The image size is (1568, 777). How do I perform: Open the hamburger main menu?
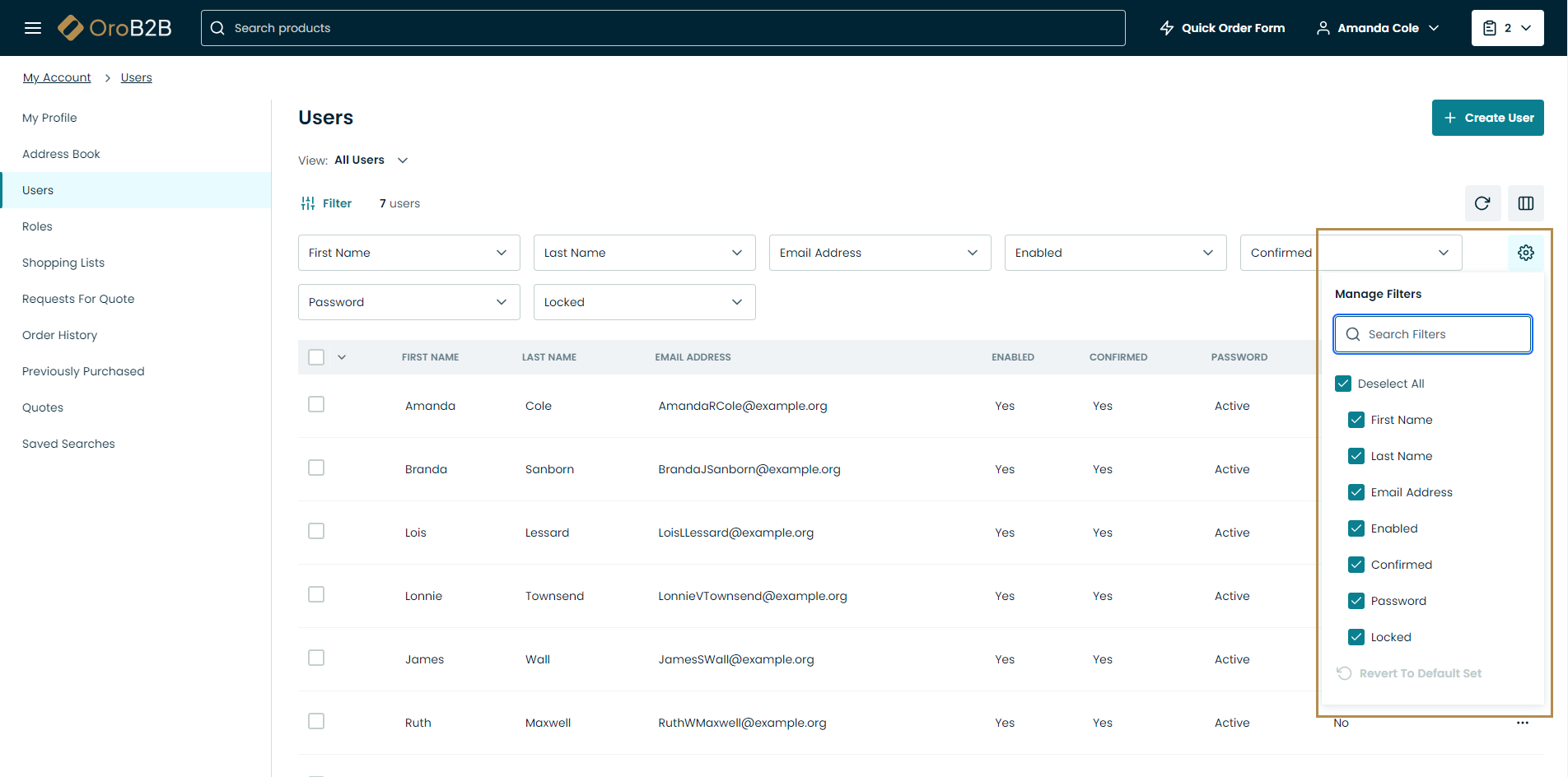(33, 28)
